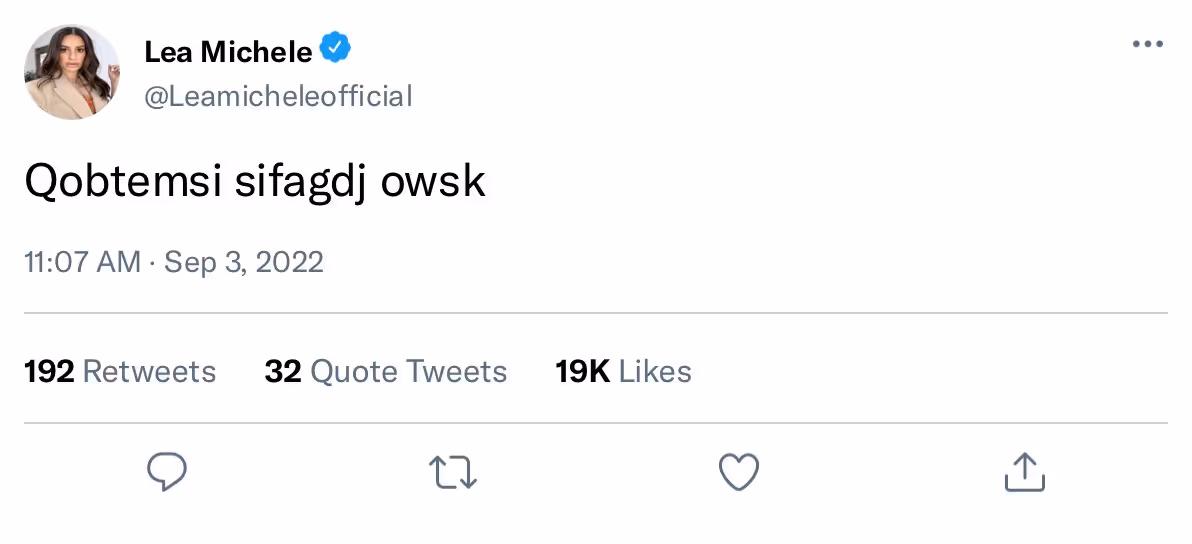The height and width of the screenshot is (544, 1192).
Task: Click the 32 quote count number
Action: 283,372
